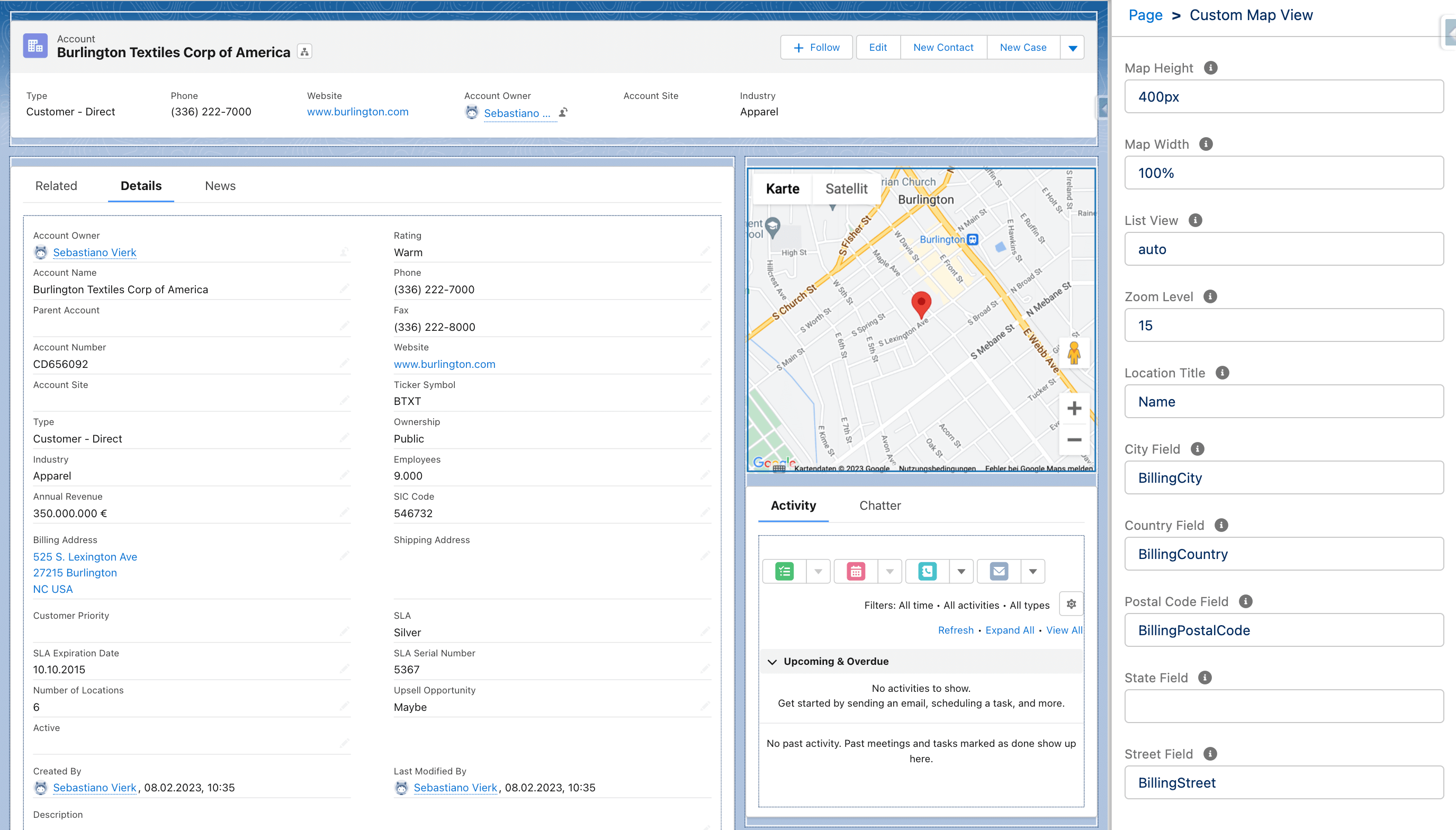Click the Map Height input field
Image resolution: width=1456 pixels, height=830 pixels.
(x=1284, y=96)
